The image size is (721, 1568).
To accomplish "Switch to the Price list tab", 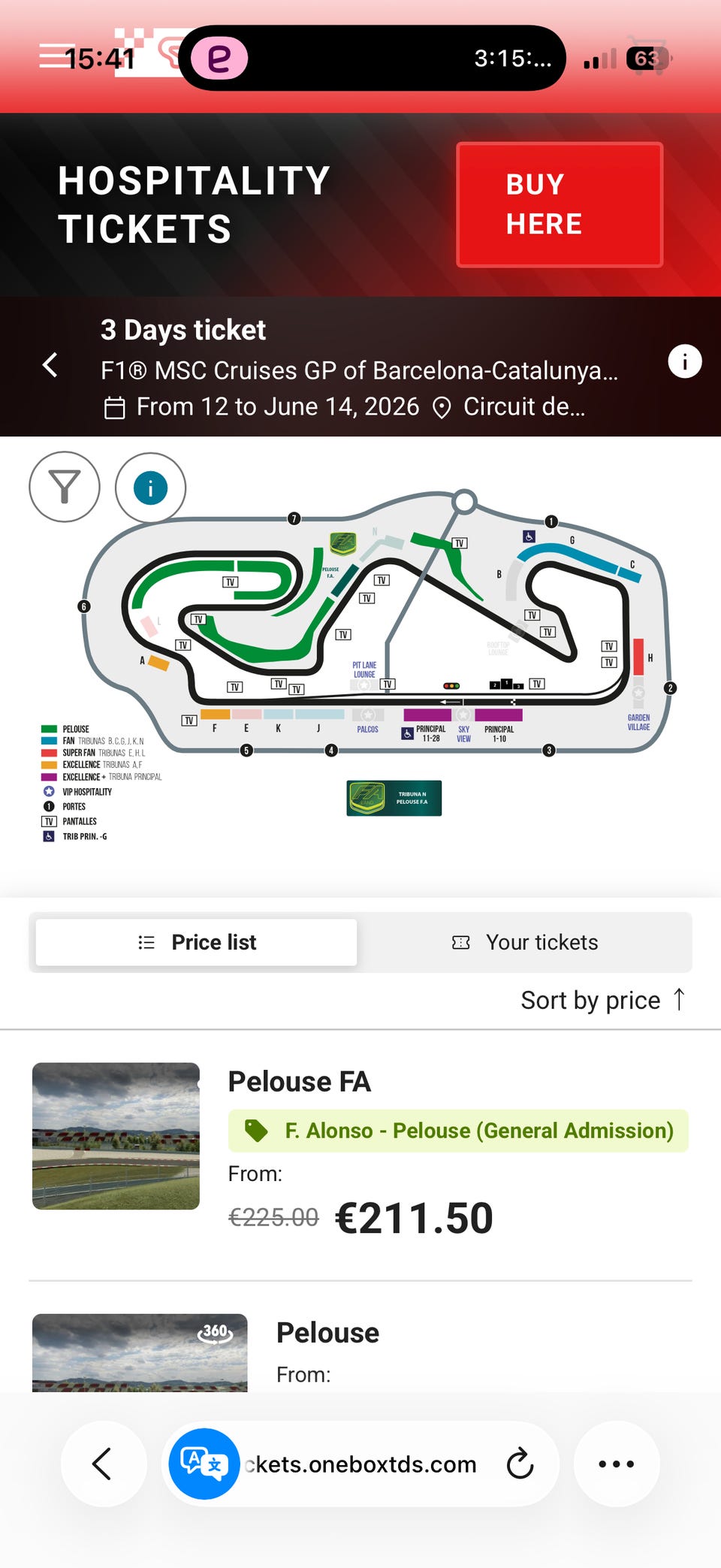I will click(197, 942).
